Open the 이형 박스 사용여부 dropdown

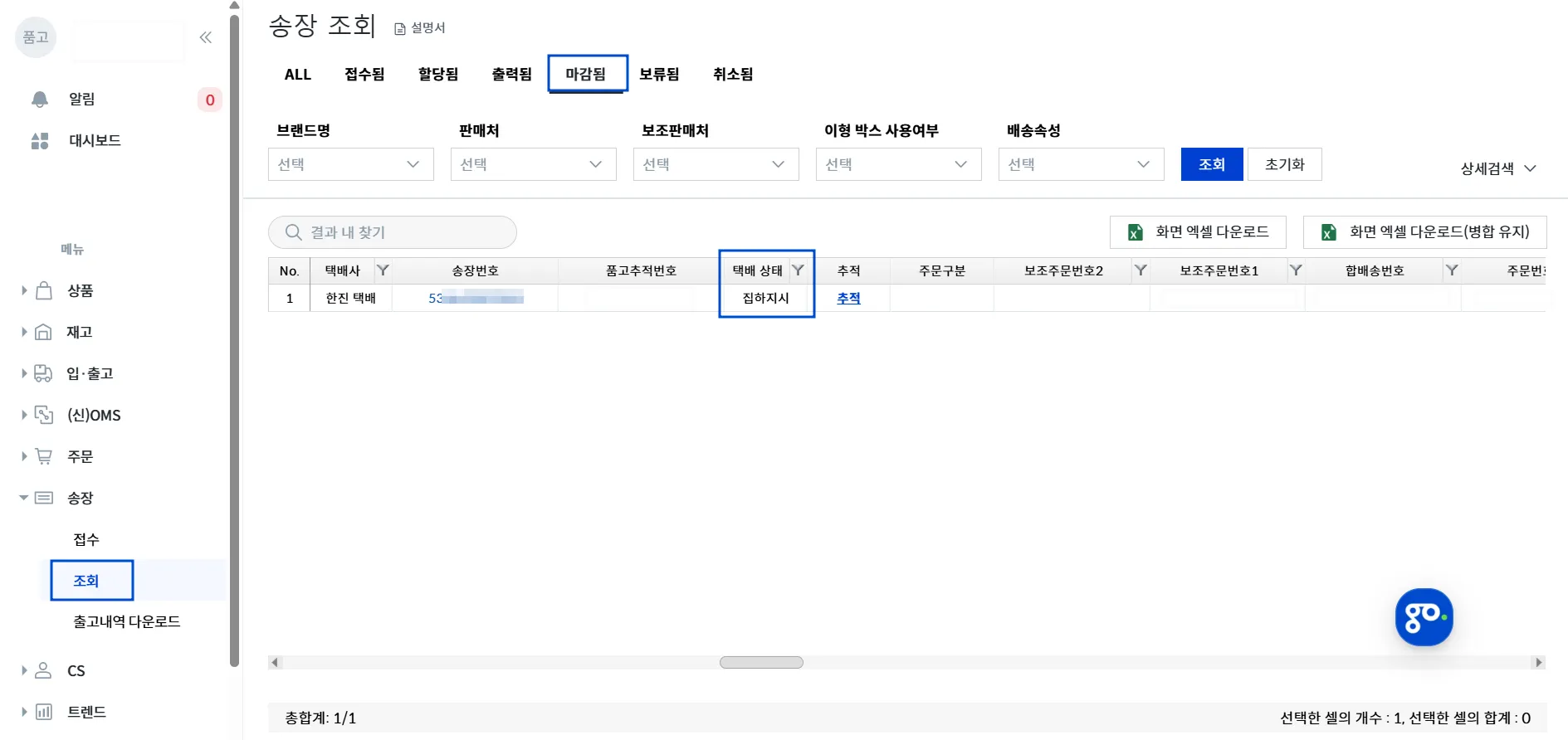[x=899, y=164]
